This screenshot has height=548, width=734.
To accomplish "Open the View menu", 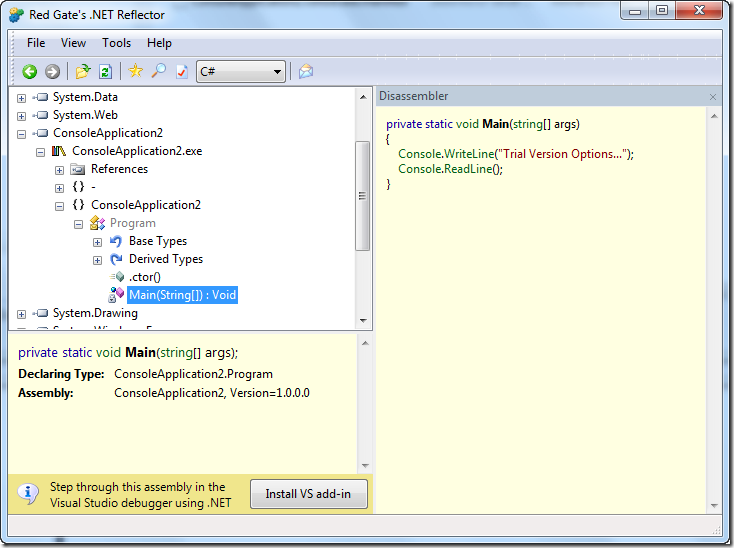I will point(73,43).
